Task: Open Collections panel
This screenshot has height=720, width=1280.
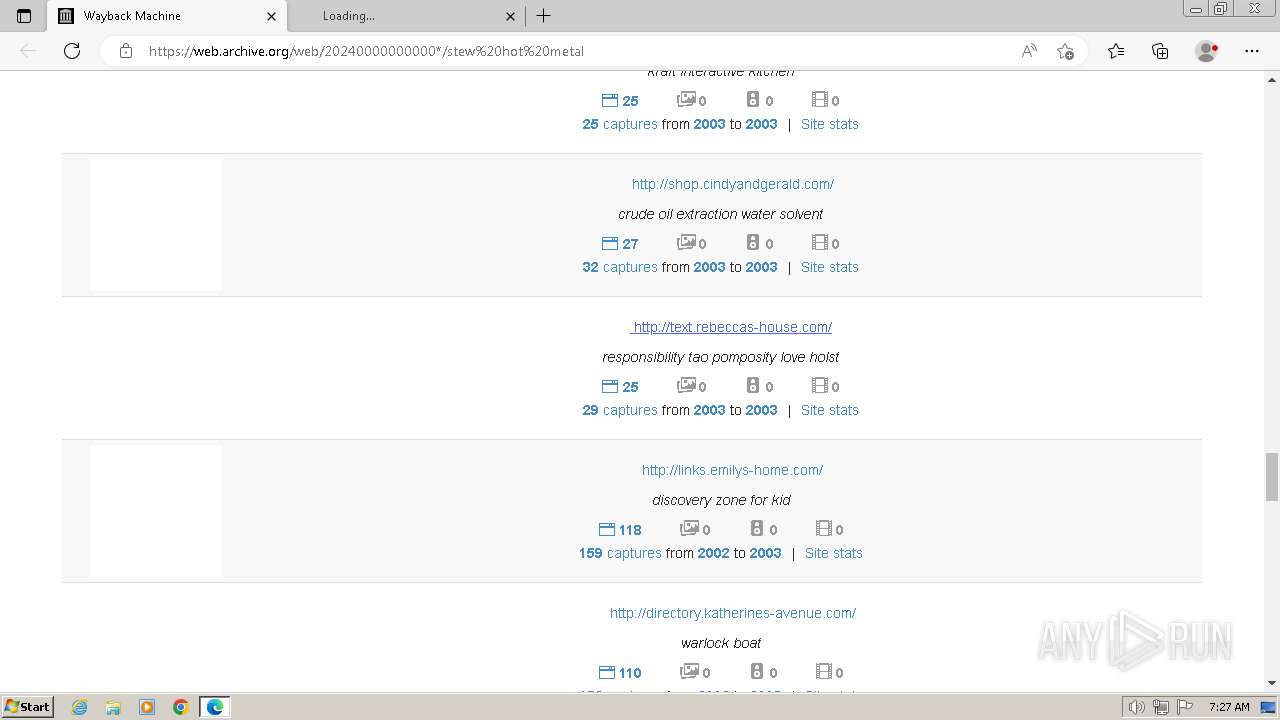Action: pos(1160,51)
